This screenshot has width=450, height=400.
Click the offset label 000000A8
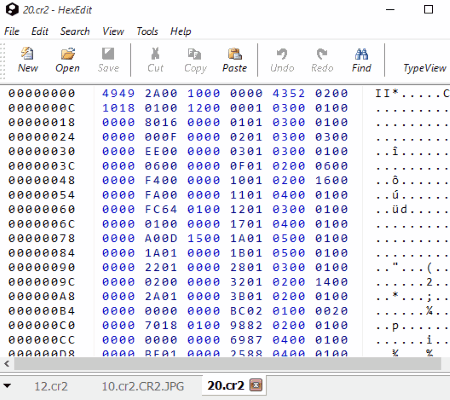coord(42,296)
